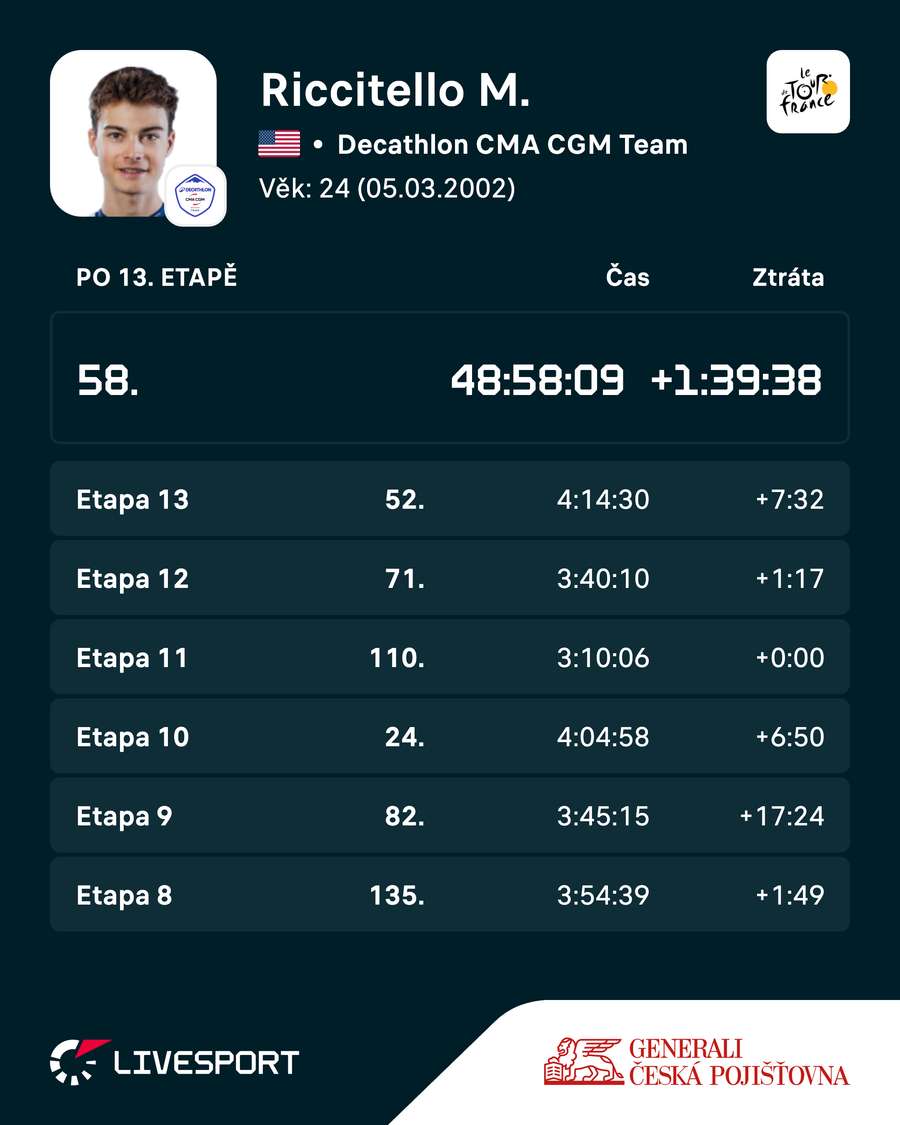
Task: Select the Etapa 8 row
Action: tap(450, 895)
